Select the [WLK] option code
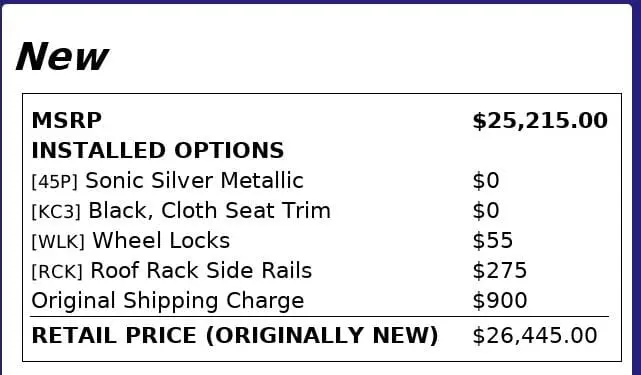The width and height of the screenshot is (641, 375). click(x=58, y=242)
